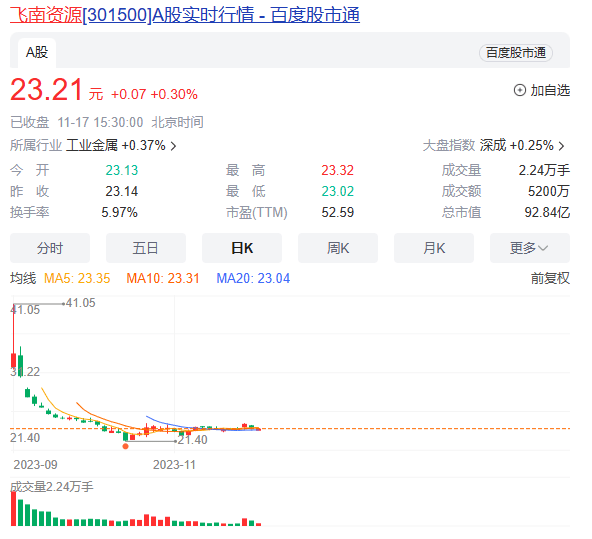Click the current price 23.21

(x=46, y=90)
